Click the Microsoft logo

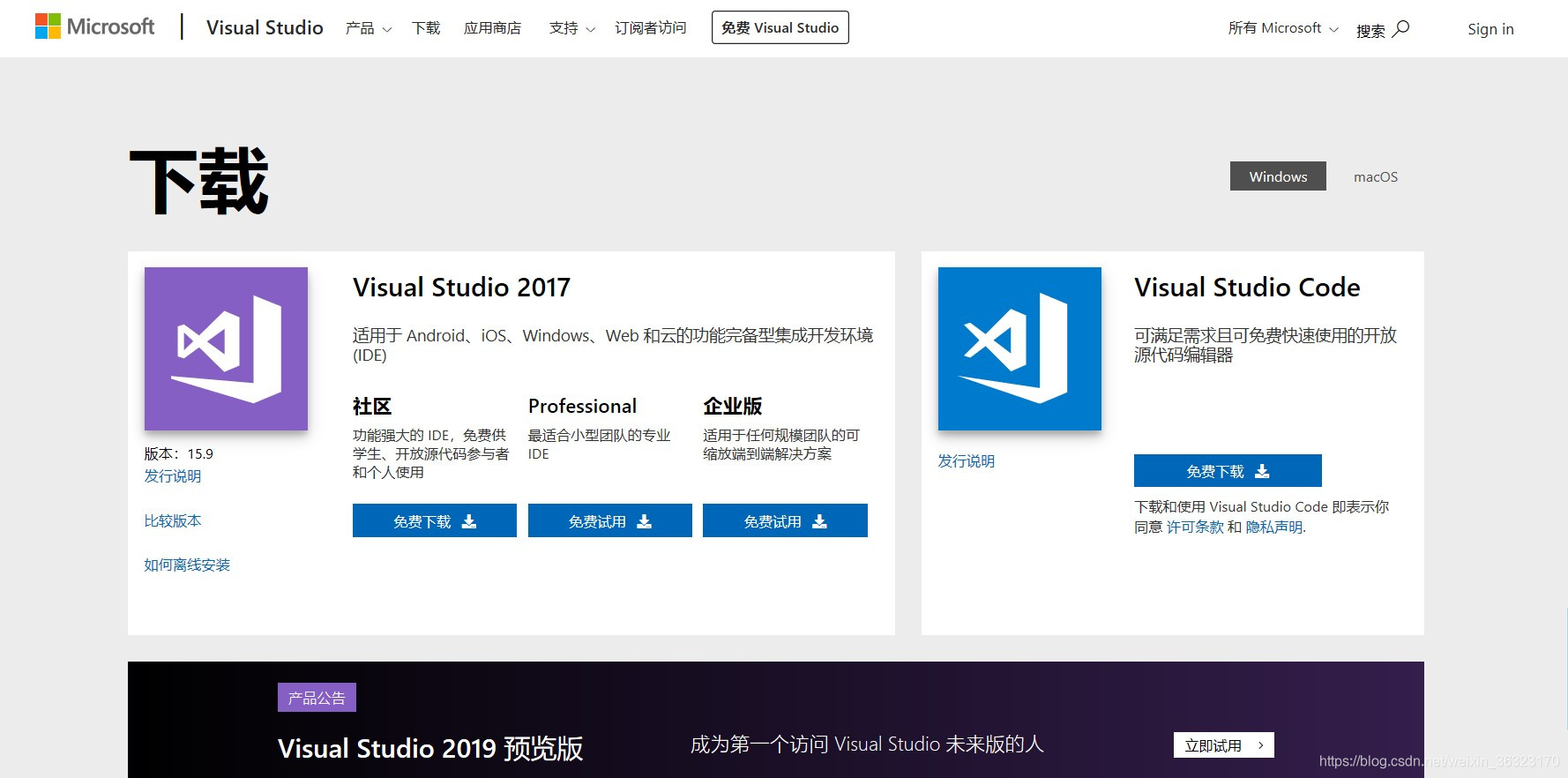point(94,26)
